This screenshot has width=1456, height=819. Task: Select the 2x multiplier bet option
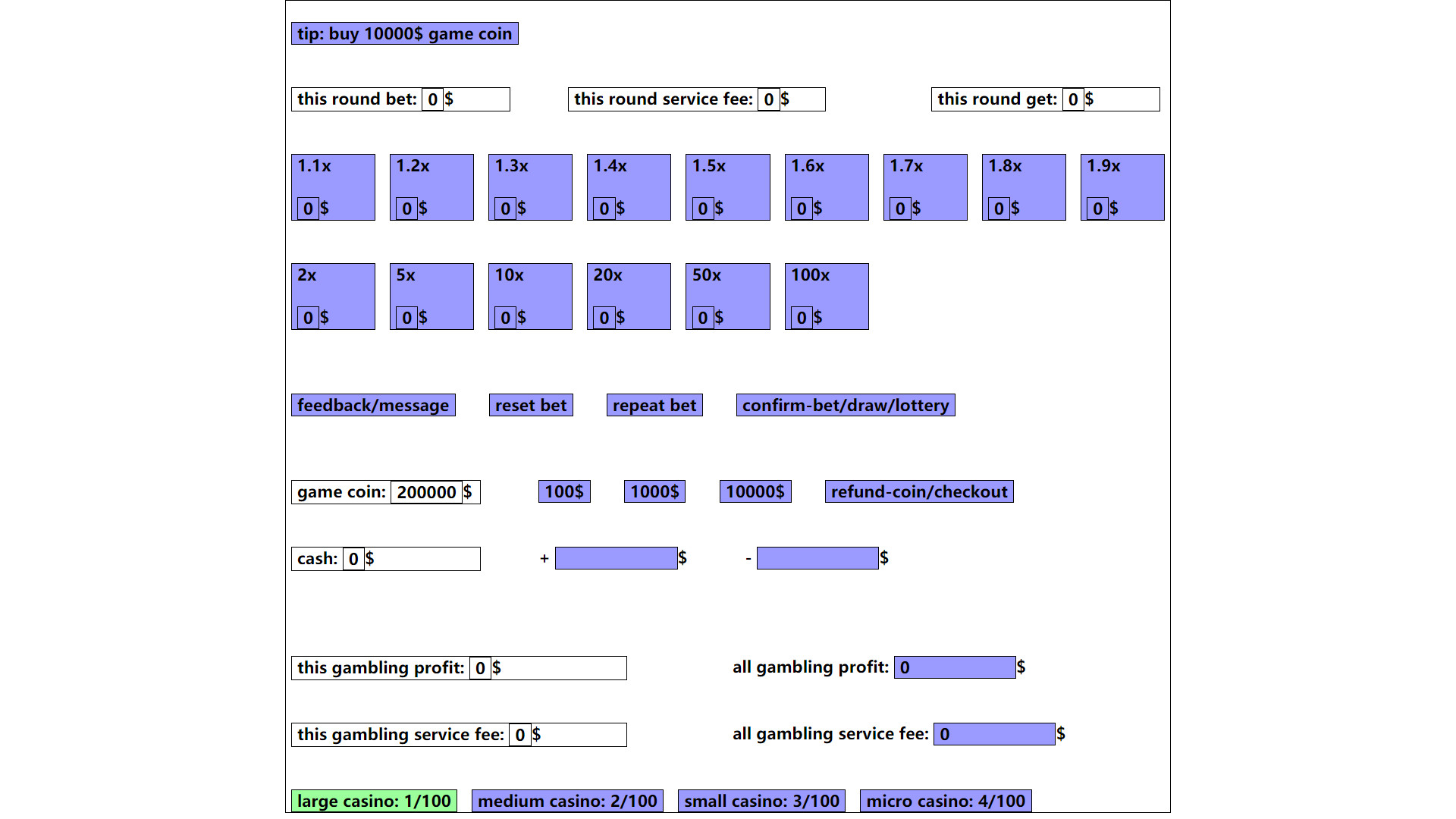(x=334, y=296)
